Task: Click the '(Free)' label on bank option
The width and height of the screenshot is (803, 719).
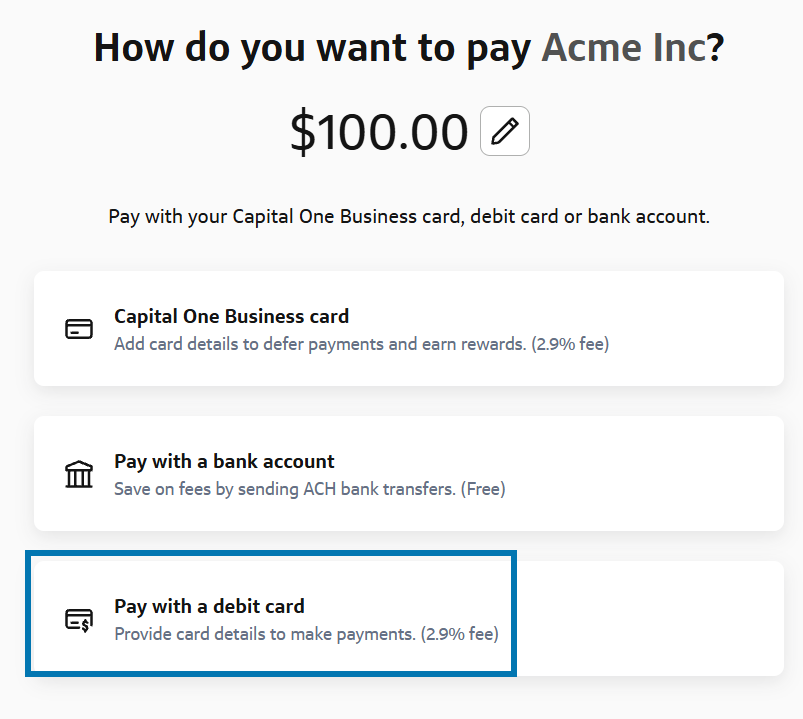Action: (483, 489)
